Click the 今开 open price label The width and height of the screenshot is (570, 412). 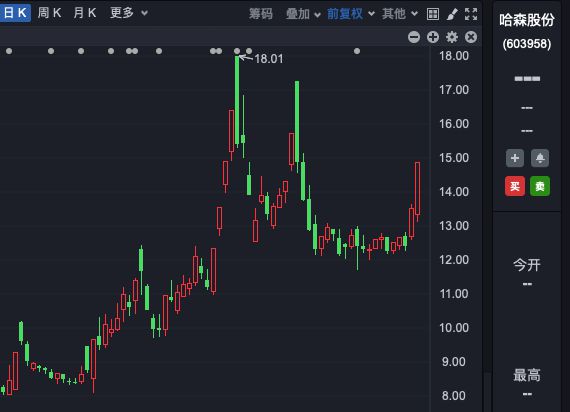[x=527, y=265]
